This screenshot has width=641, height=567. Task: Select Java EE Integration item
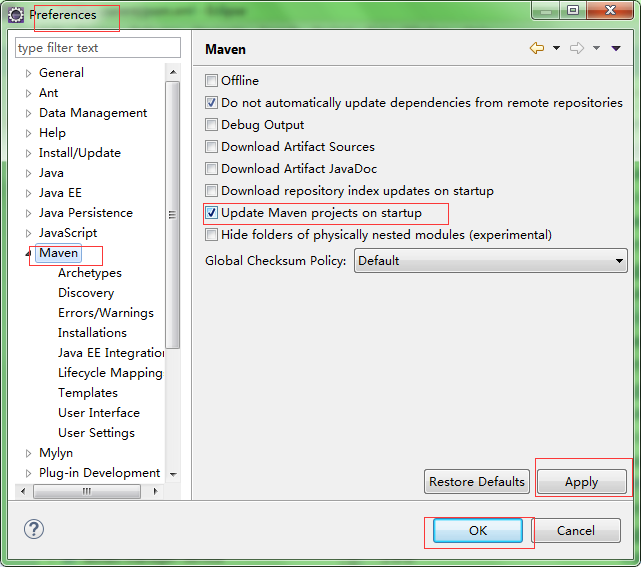pos(111,353)
